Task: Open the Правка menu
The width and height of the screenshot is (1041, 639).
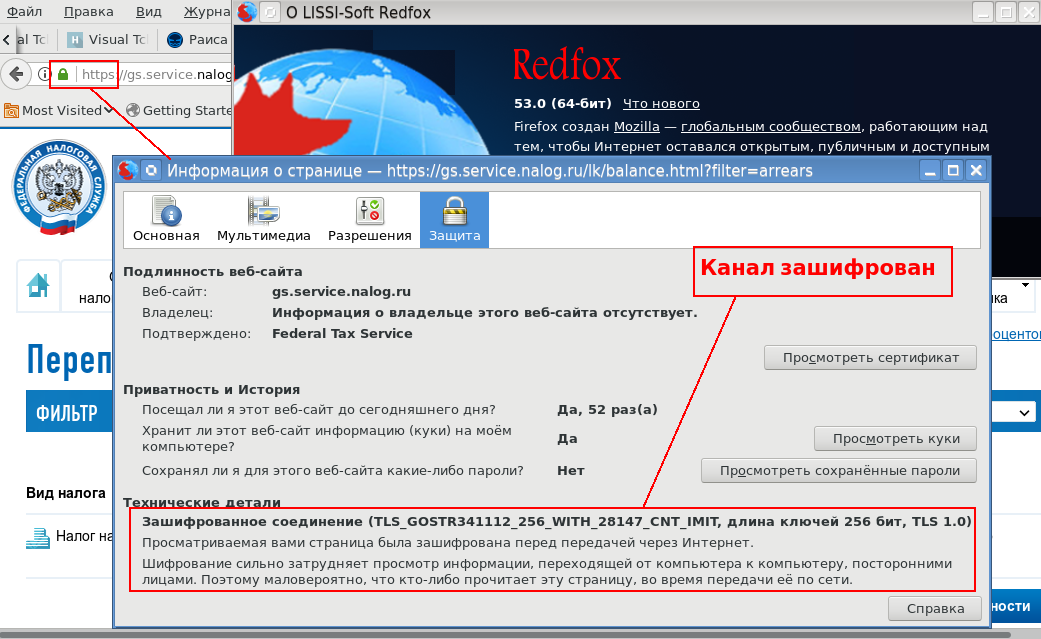Action: click(88, 12)
